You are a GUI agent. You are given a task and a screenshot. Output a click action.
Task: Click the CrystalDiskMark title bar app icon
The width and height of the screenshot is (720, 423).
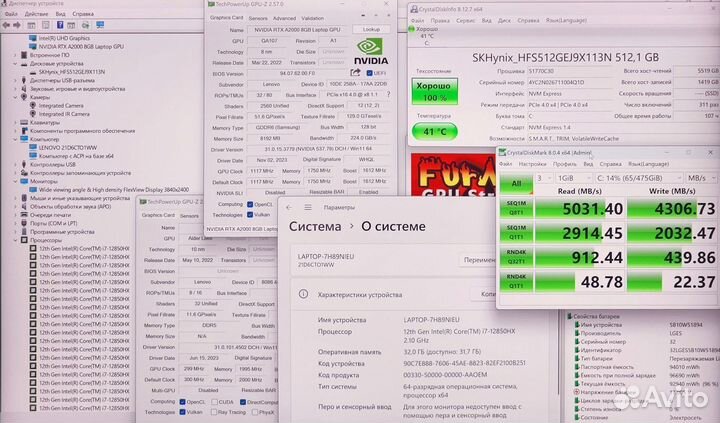[502, 152]
